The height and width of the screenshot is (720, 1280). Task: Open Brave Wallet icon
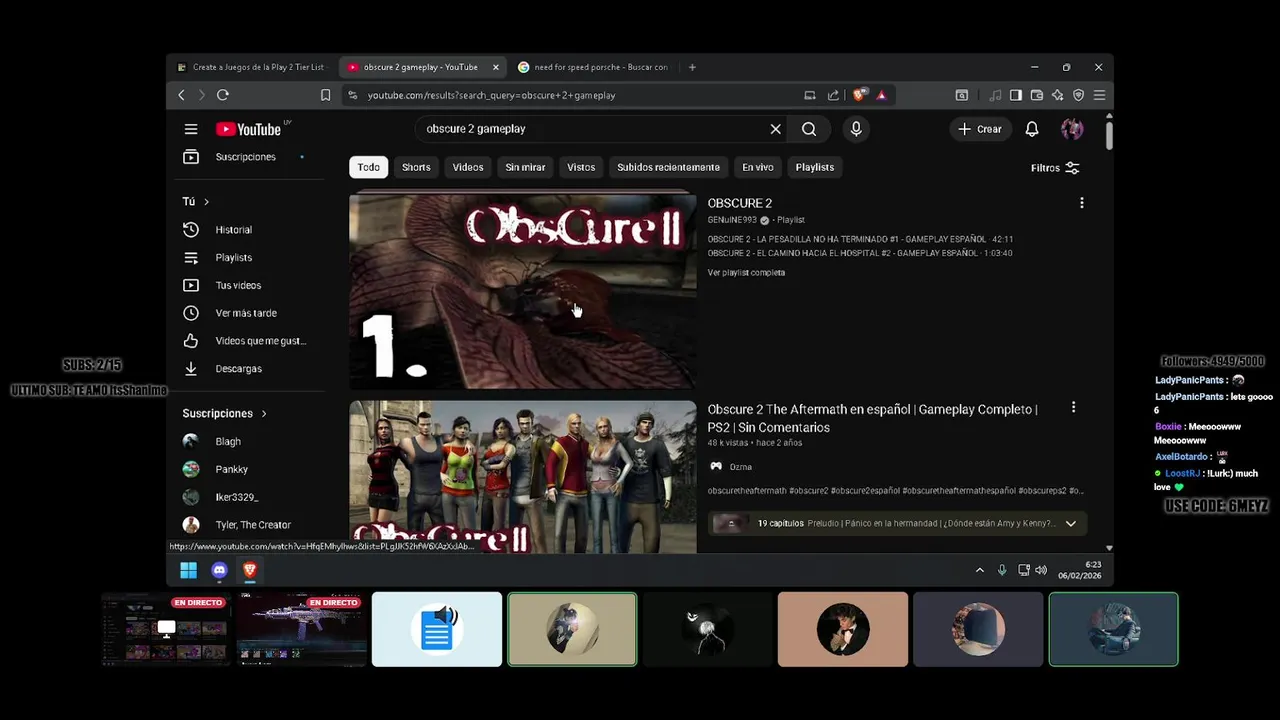point(1037,95)
